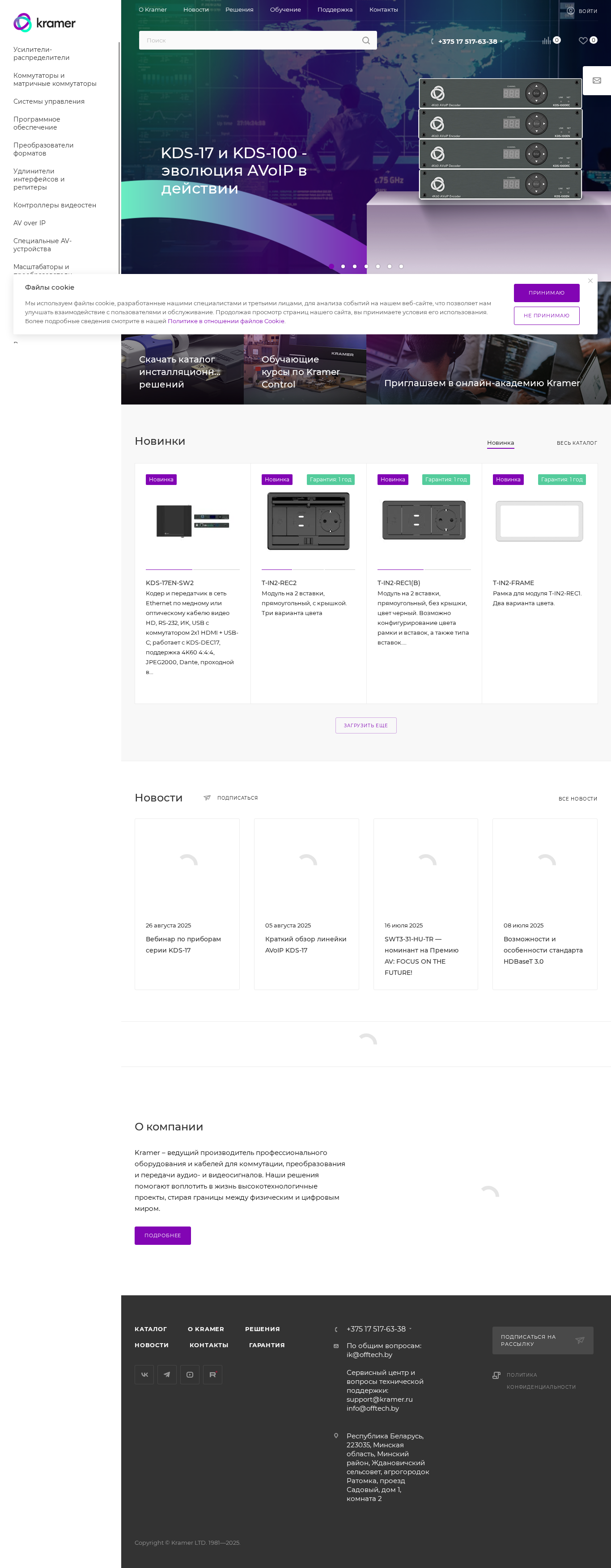Image resolution: width=611 pixels, height=1568 pixels.
Task: Expand the header phone number dropdown arrow
Action: [501, 42]
